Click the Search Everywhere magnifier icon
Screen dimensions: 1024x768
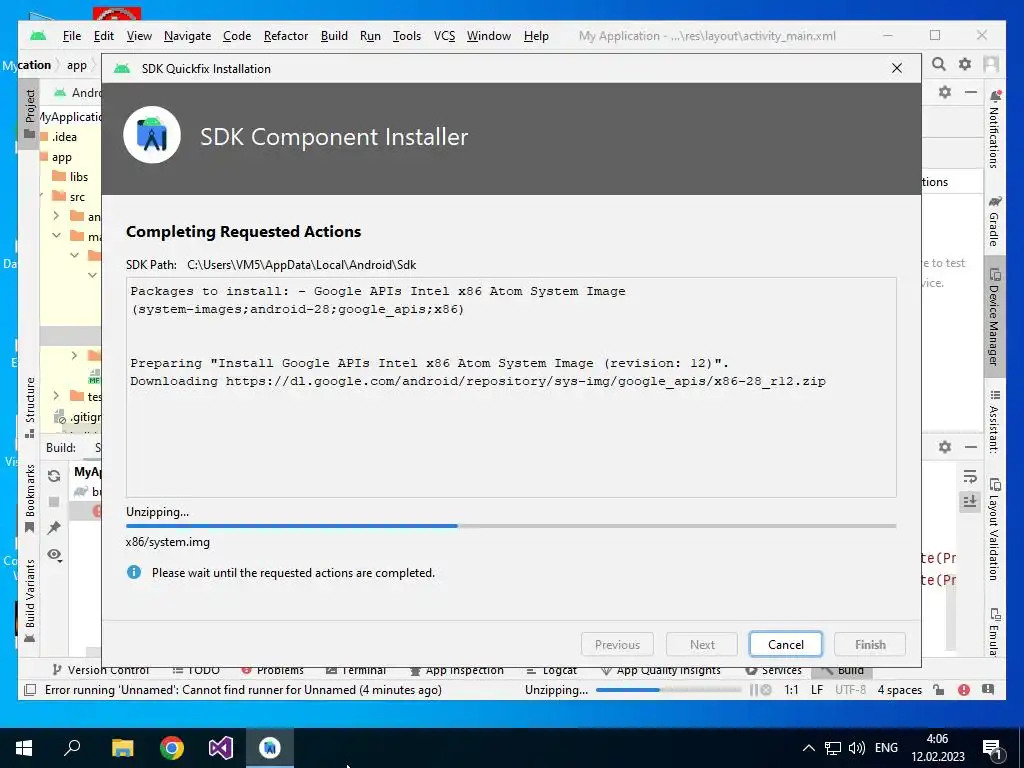[939, 64]
